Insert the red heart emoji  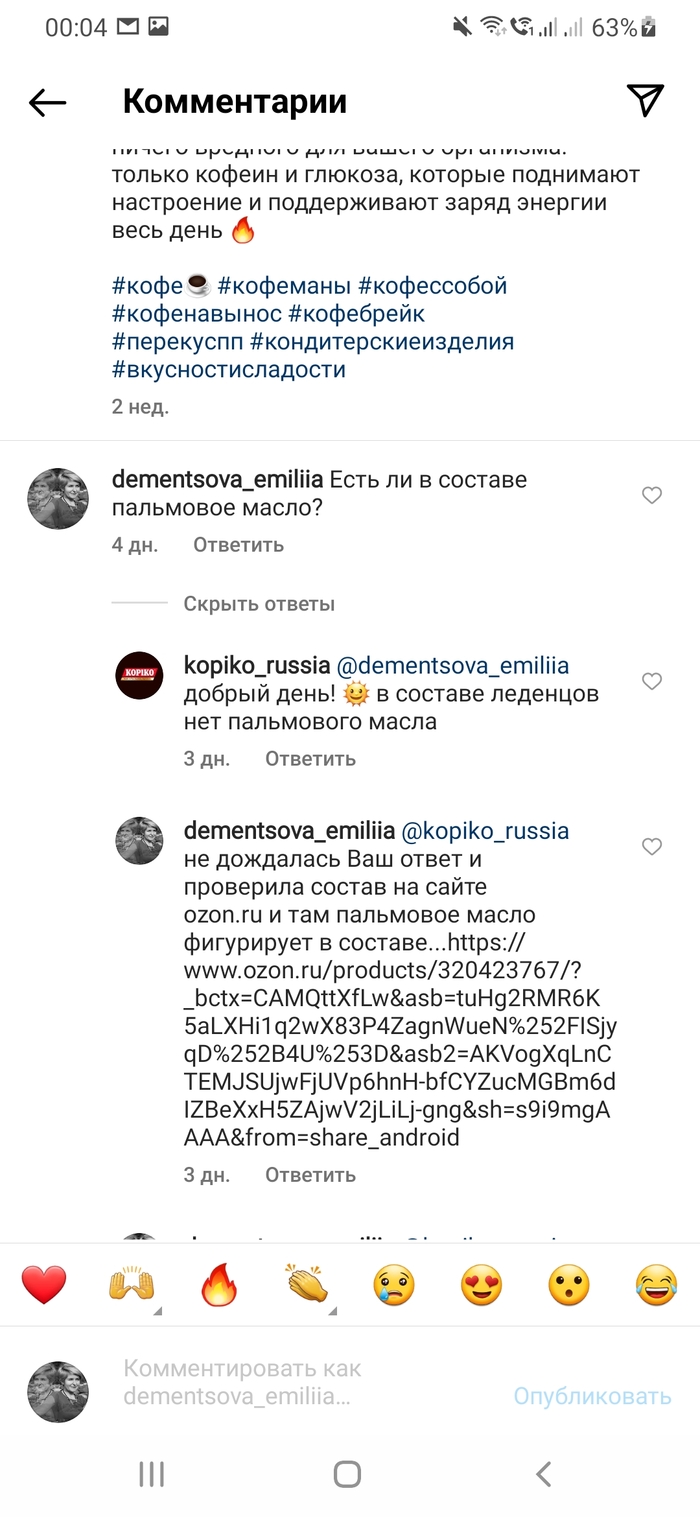[x=44, y=1284]
